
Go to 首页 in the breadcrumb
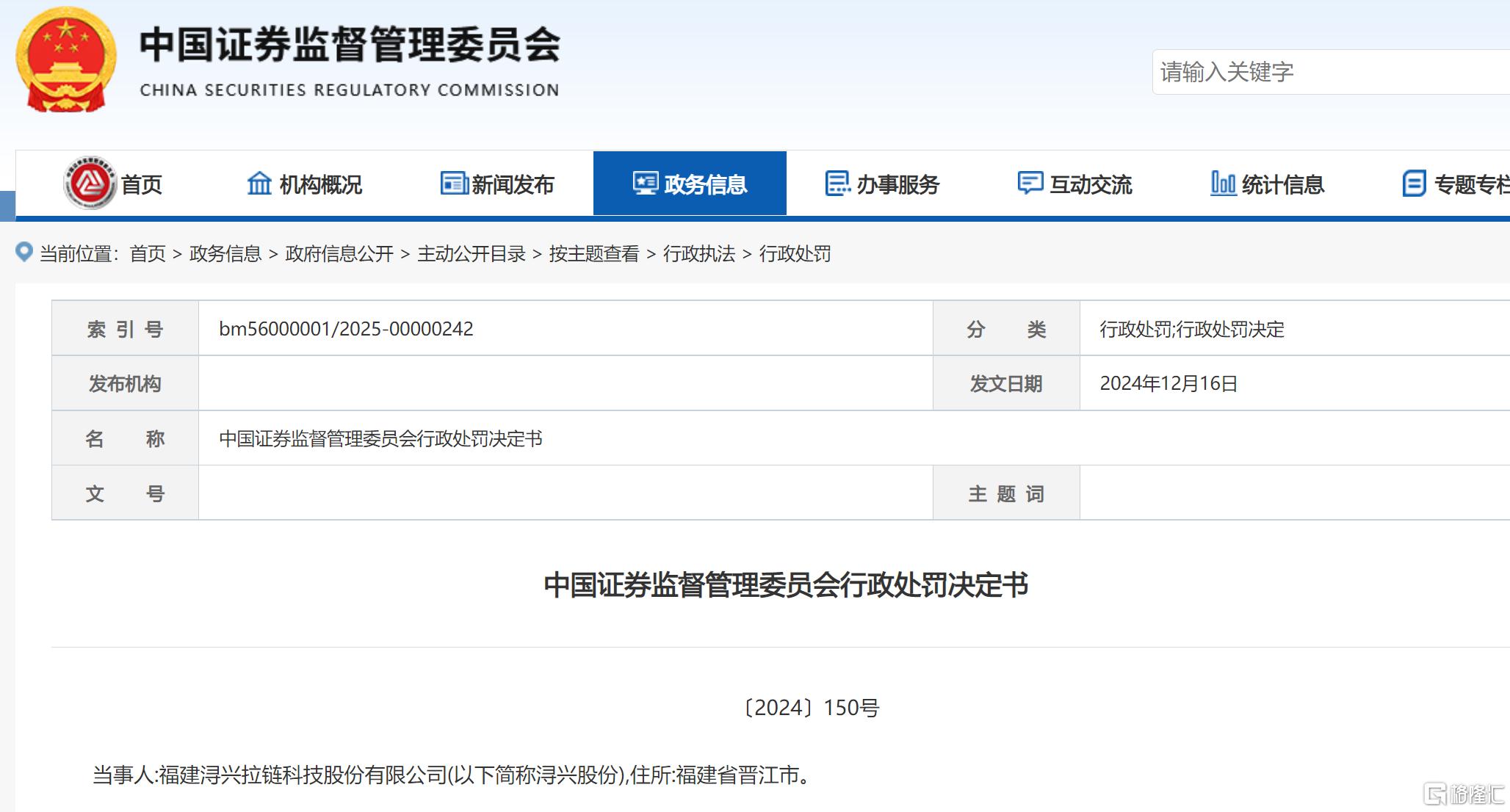coord(148,254)
